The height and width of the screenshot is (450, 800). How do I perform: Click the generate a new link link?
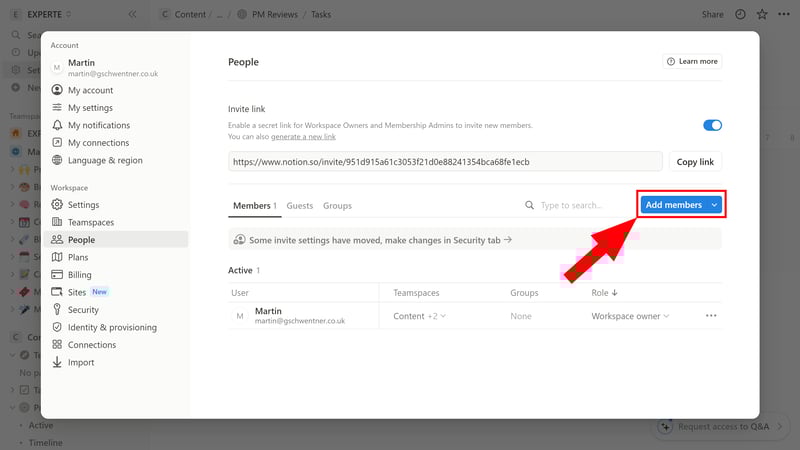(303, 137)
